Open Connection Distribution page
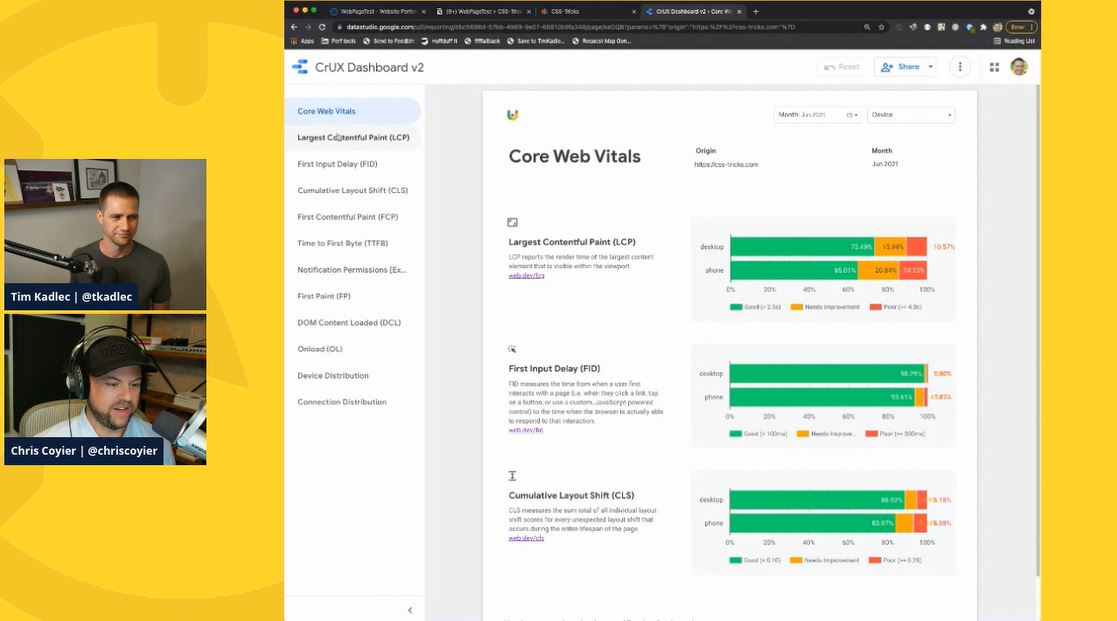 (x=353, y=402)
